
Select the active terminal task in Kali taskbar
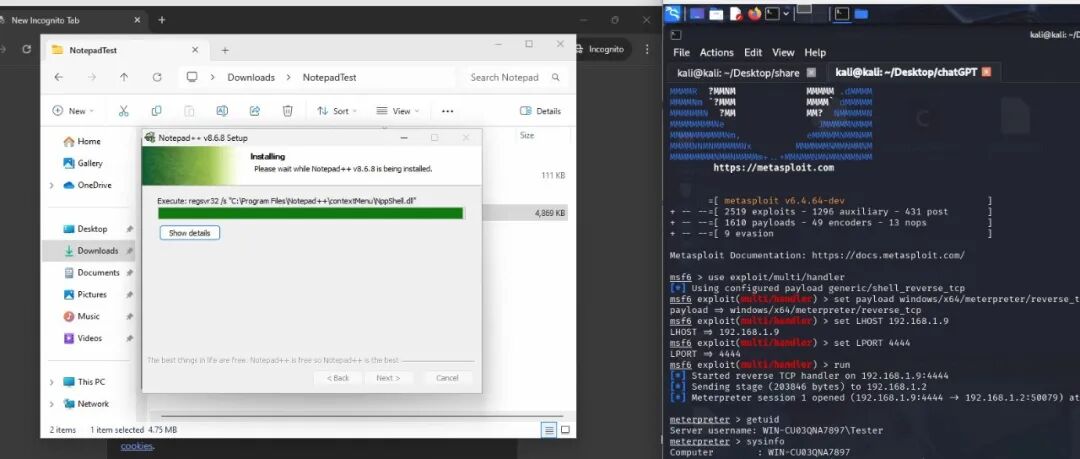point(842,13)
